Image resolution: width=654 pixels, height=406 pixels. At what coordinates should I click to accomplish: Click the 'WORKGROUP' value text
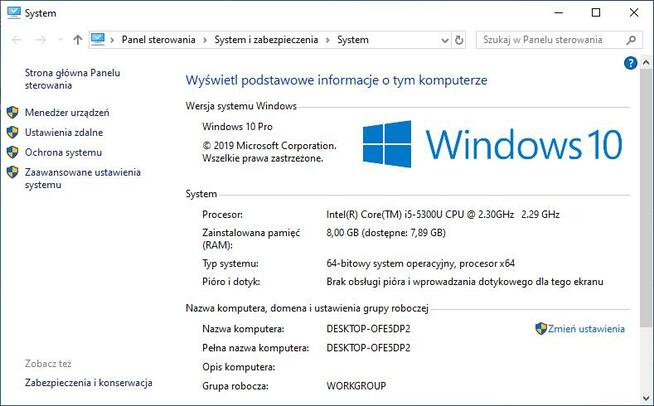coord(356,386)
